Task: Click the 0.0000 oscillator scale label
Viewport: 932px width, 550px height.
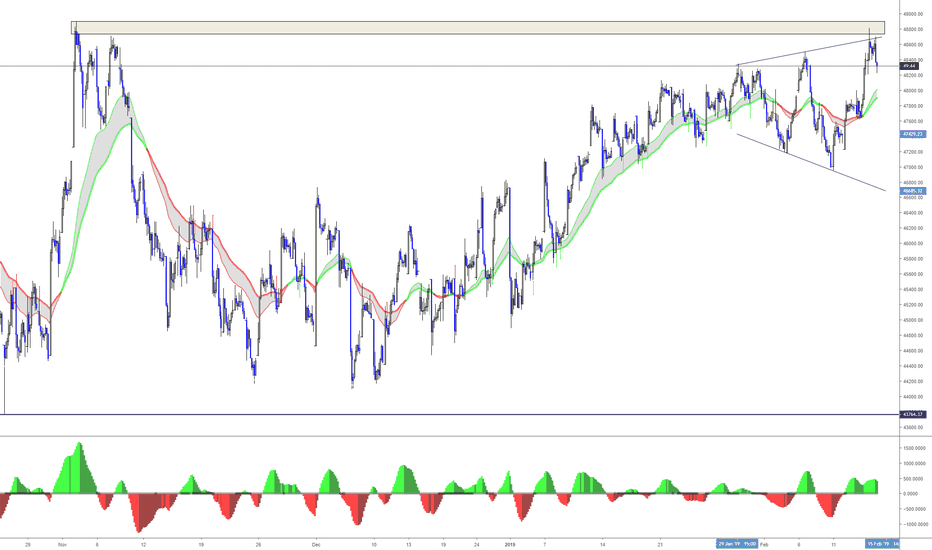Action: [913, 494]
